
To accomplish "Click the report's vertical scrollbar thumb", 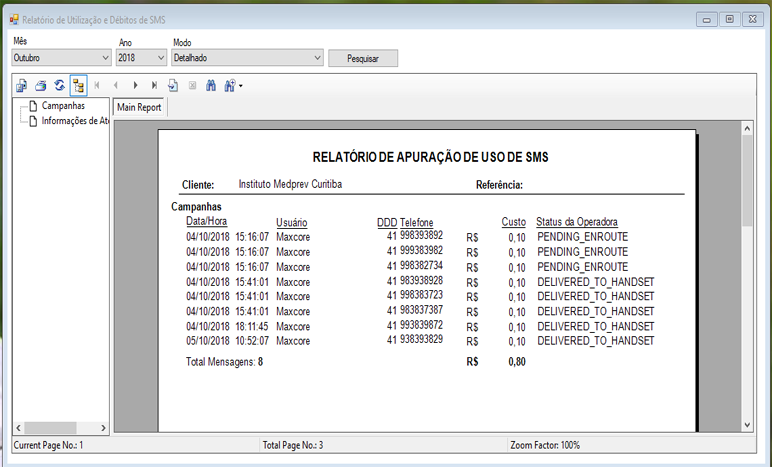I will point(746,180).
